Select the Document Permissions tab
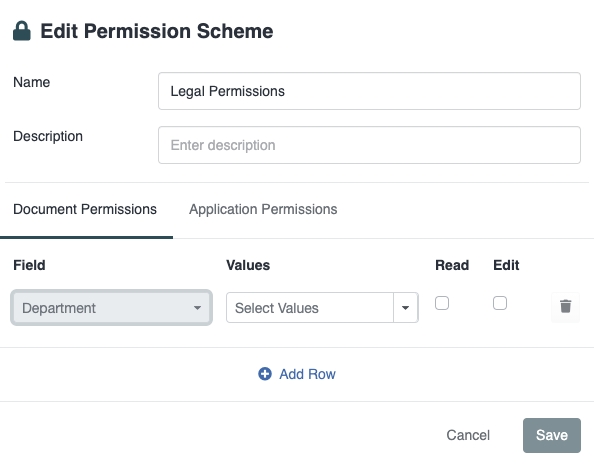The image size is (594, 467). [x=85, y=209]
